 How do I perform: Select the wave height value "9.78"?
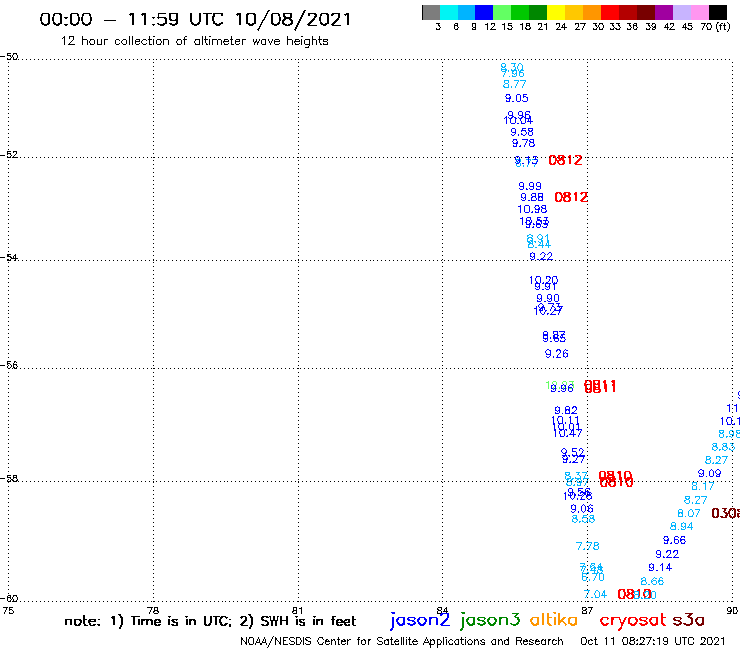(523, 143)
